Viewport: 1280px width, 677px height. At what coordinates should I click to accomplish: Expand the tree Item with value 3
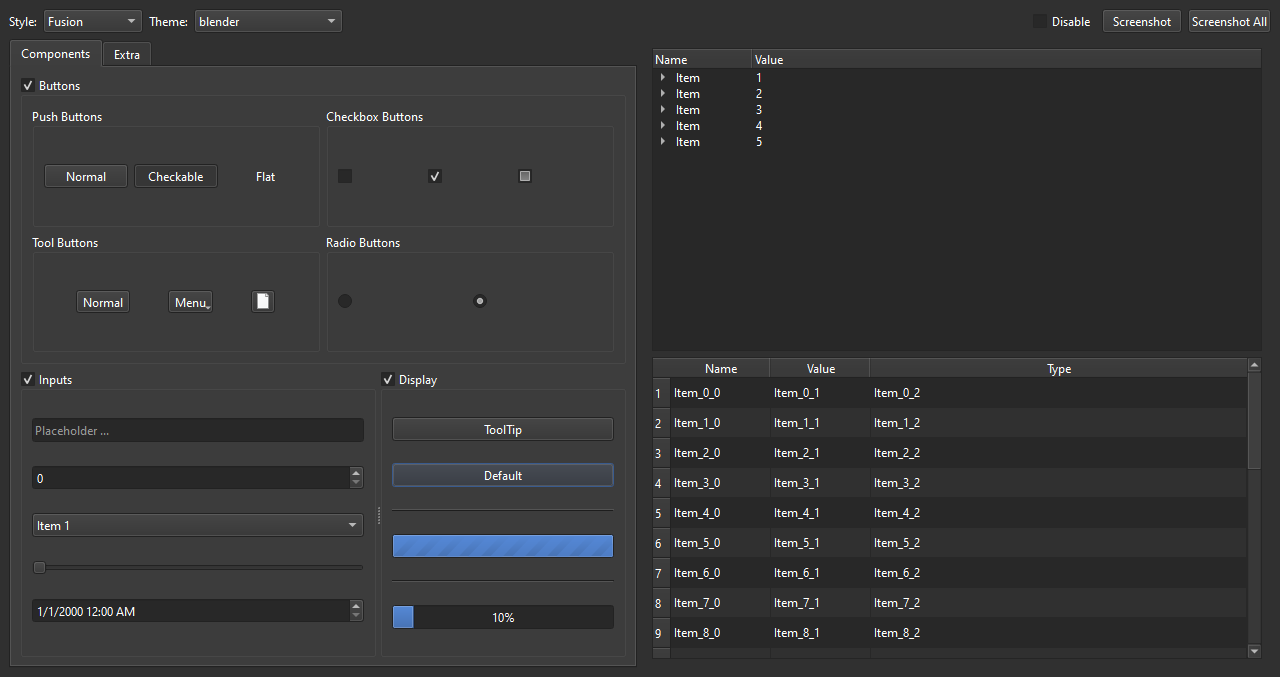pos(663,110)
